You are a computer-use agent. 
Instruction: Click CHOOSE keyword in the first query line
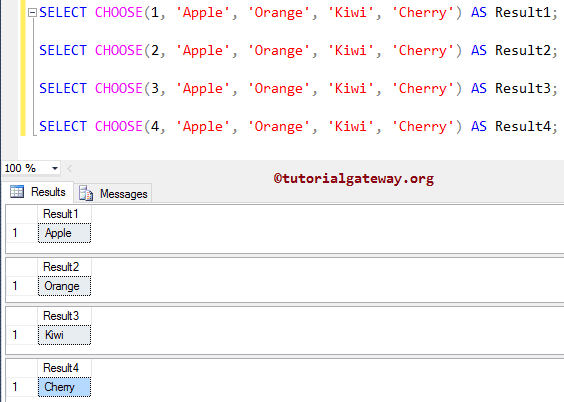(x=119, y=13)
